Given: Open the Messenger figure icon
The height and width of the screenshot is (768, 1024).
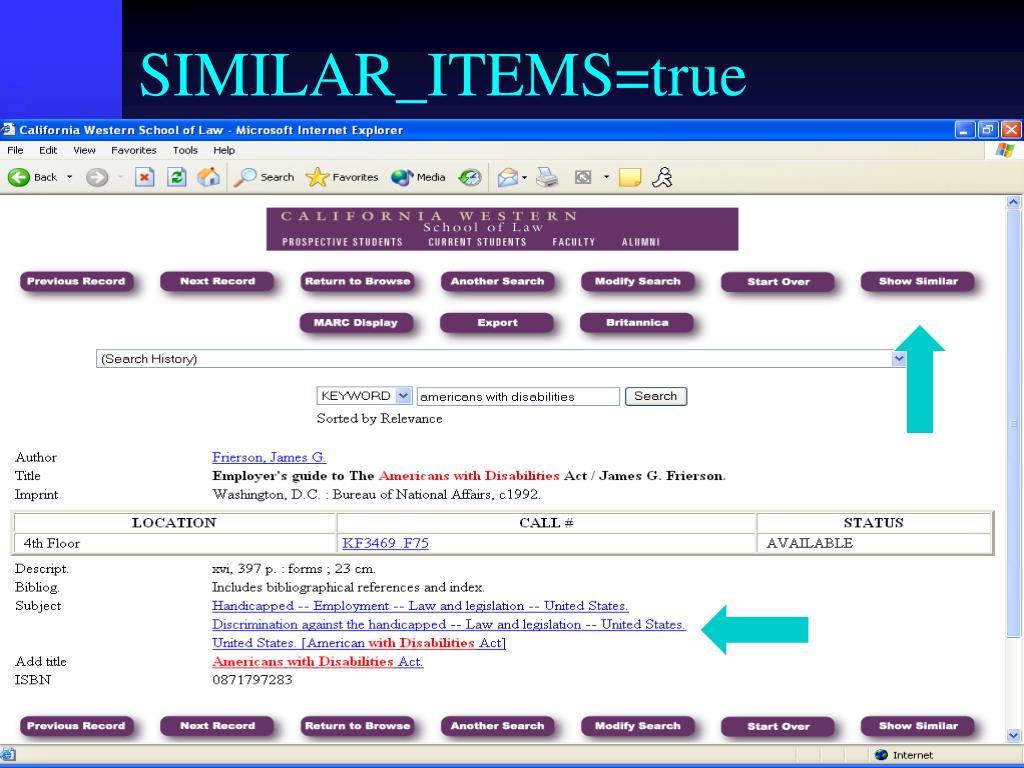Looking at the screenshot, I should [662, 177].
